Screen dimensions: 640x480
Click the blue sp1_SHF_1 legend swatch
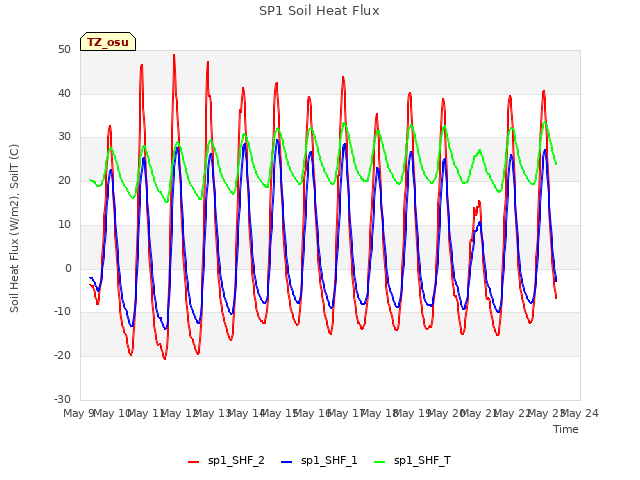click(287, 462)
